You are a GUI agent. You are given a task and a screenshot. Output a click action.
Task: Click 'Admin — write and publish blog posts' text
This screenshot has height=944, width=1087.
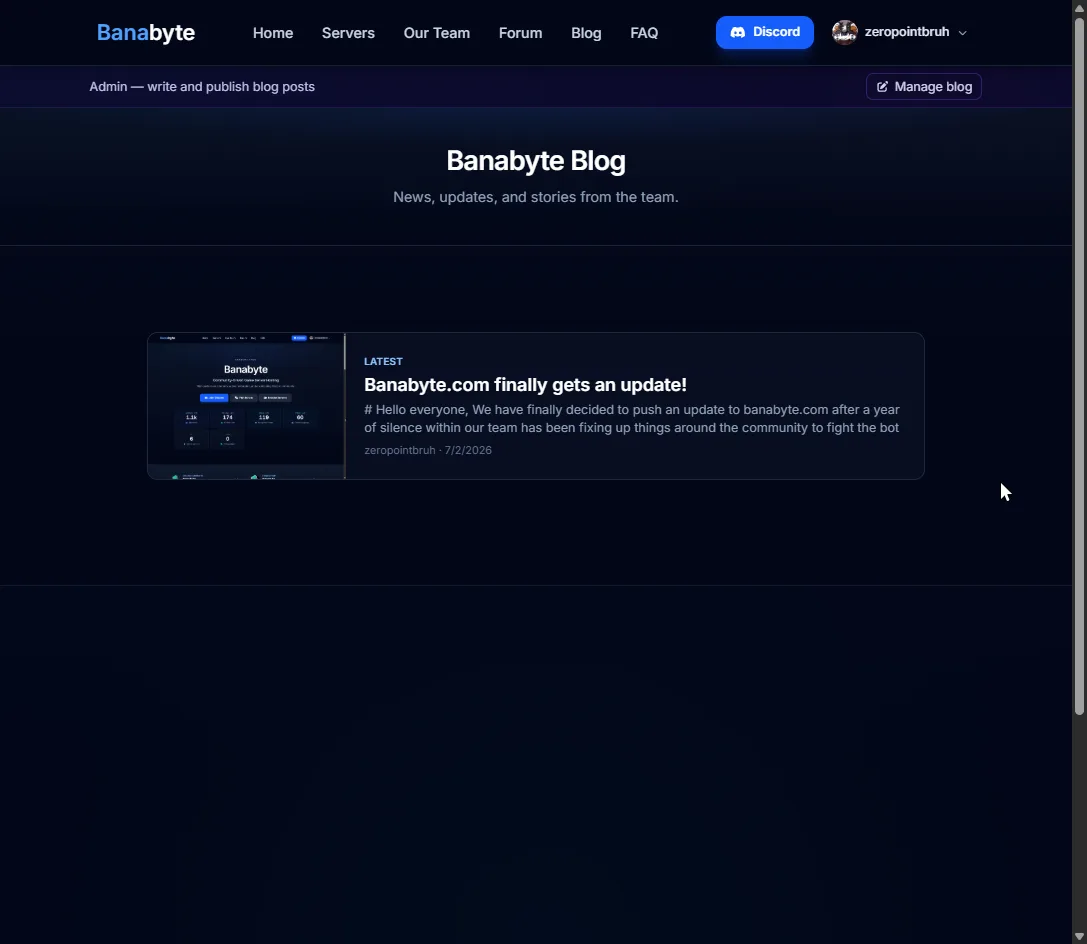click(202, 87)
